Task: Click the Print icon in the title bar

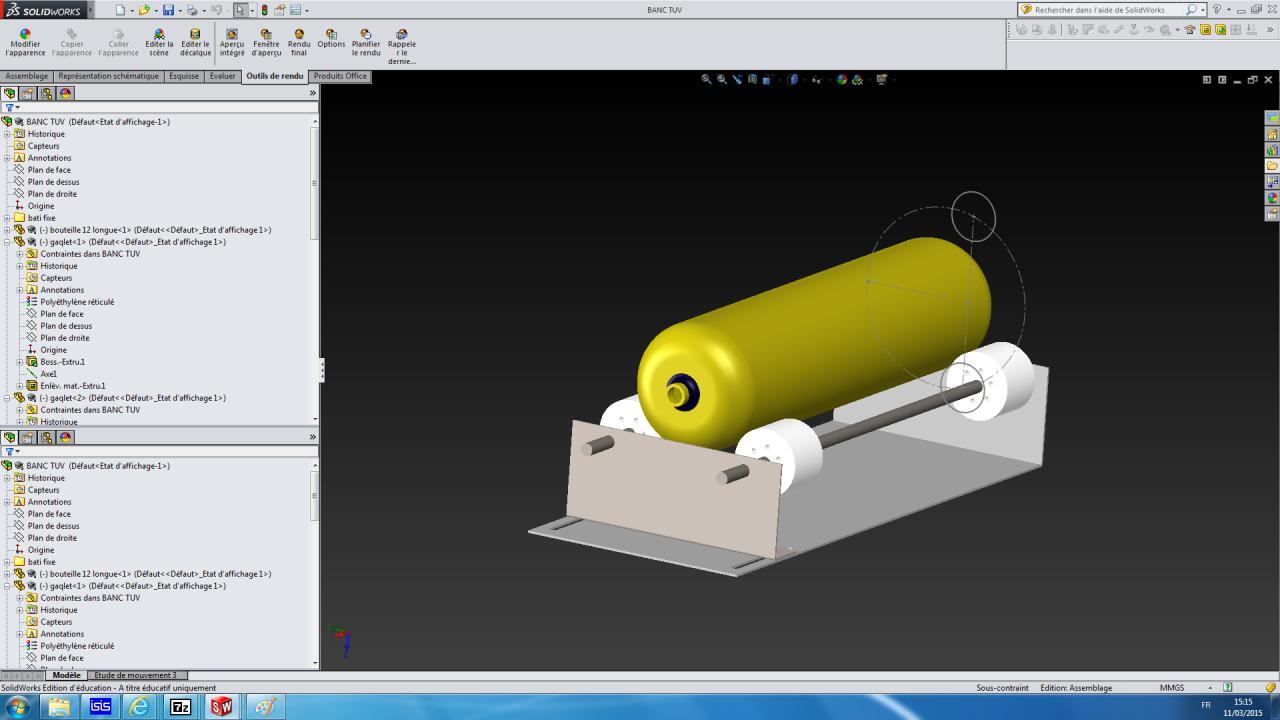Action: coord(192,10)
